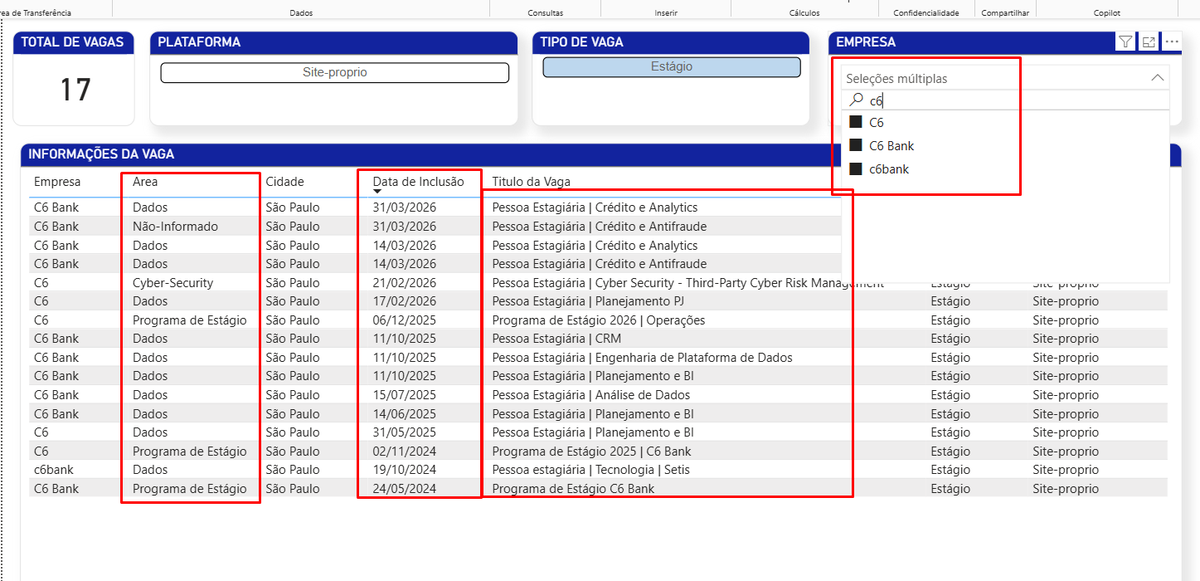
Task: Click the INFORMAÇÕES DA VAGA table title
Action: click(101, 154)
